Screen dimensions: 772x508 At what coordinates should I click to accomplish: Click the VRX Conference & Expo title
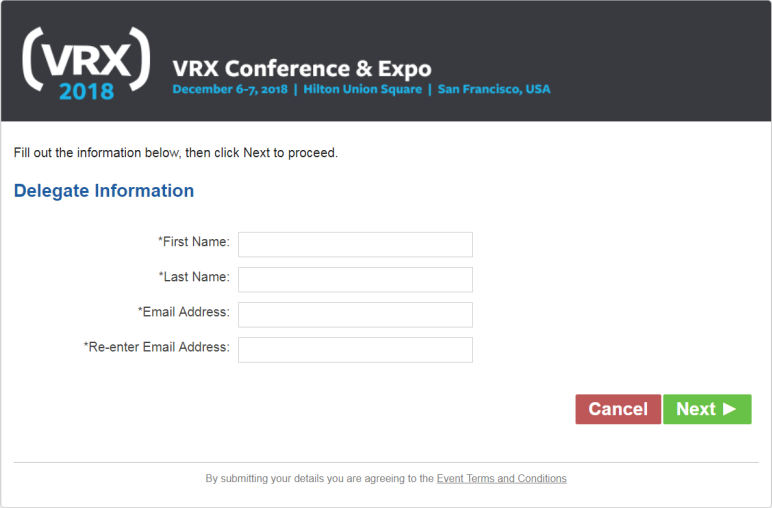(x=302, y=68)
